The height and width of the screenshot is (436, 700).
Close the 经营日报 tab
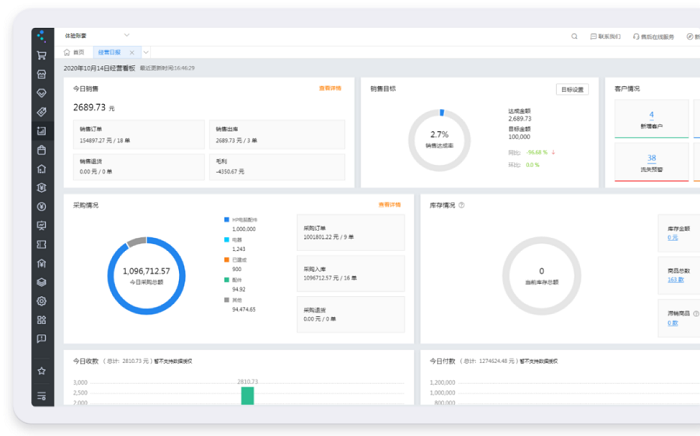[x=132, y=53]
